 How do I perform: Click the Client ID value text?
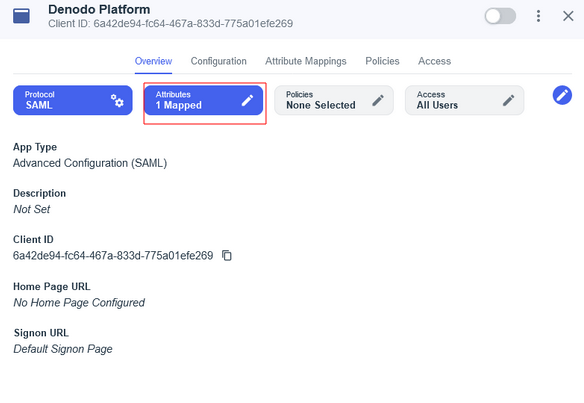(113, 256)
